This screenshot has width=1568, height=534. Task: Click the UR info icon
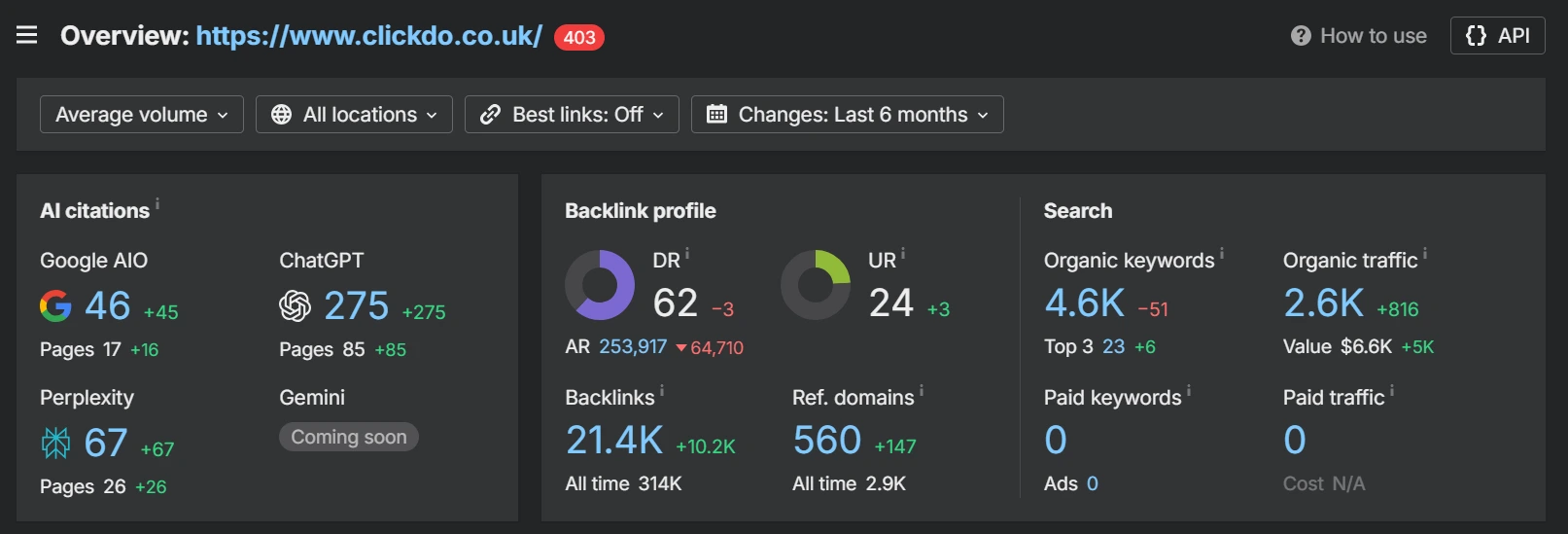coord(903,254)
